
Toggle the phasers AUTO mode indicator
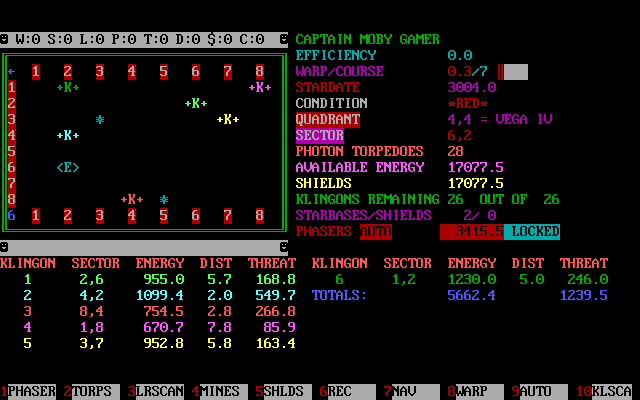coord(375,231)
